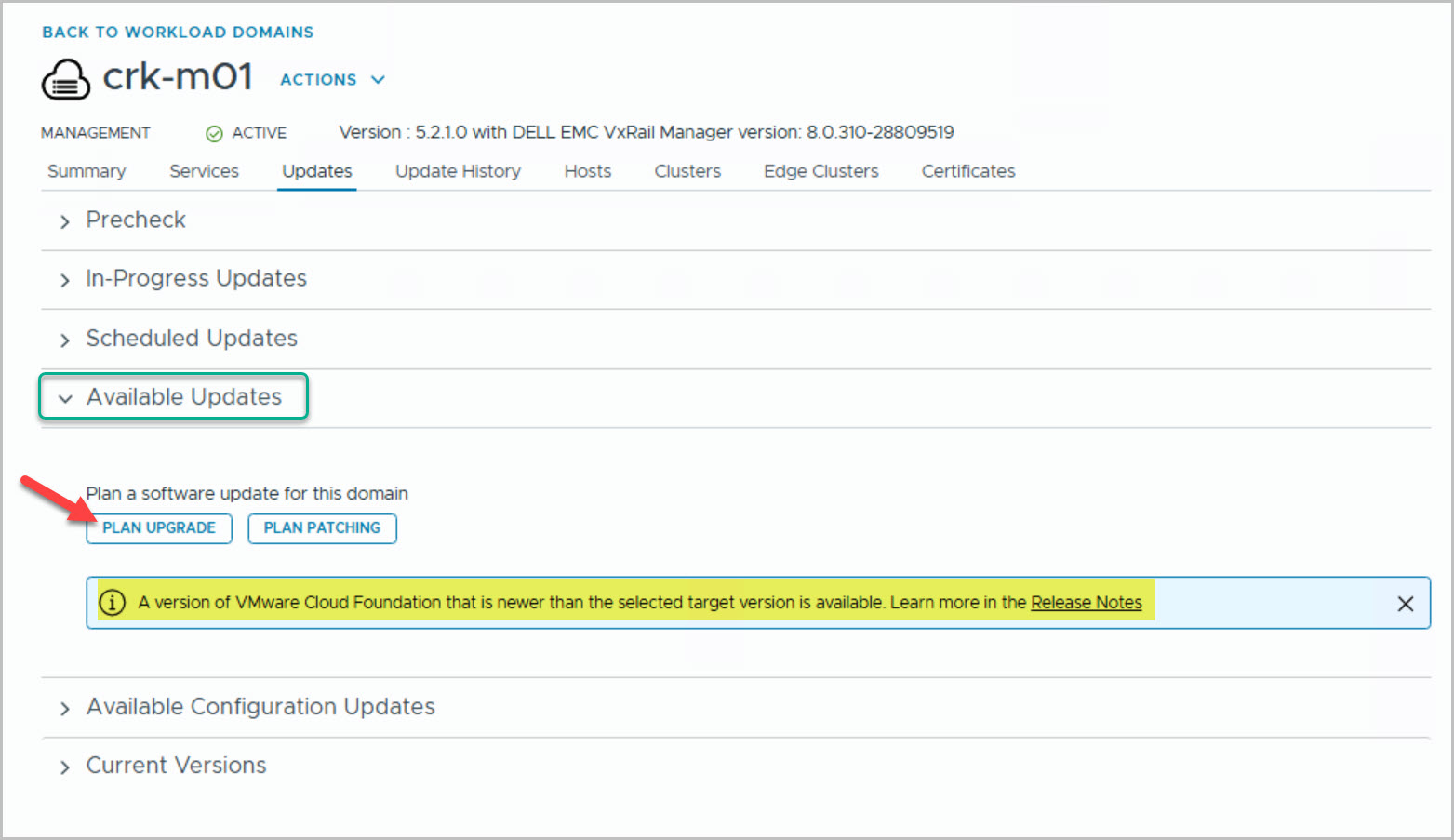
Task: Open the Edge Clusters tab
Action: [x=821, y=171]
